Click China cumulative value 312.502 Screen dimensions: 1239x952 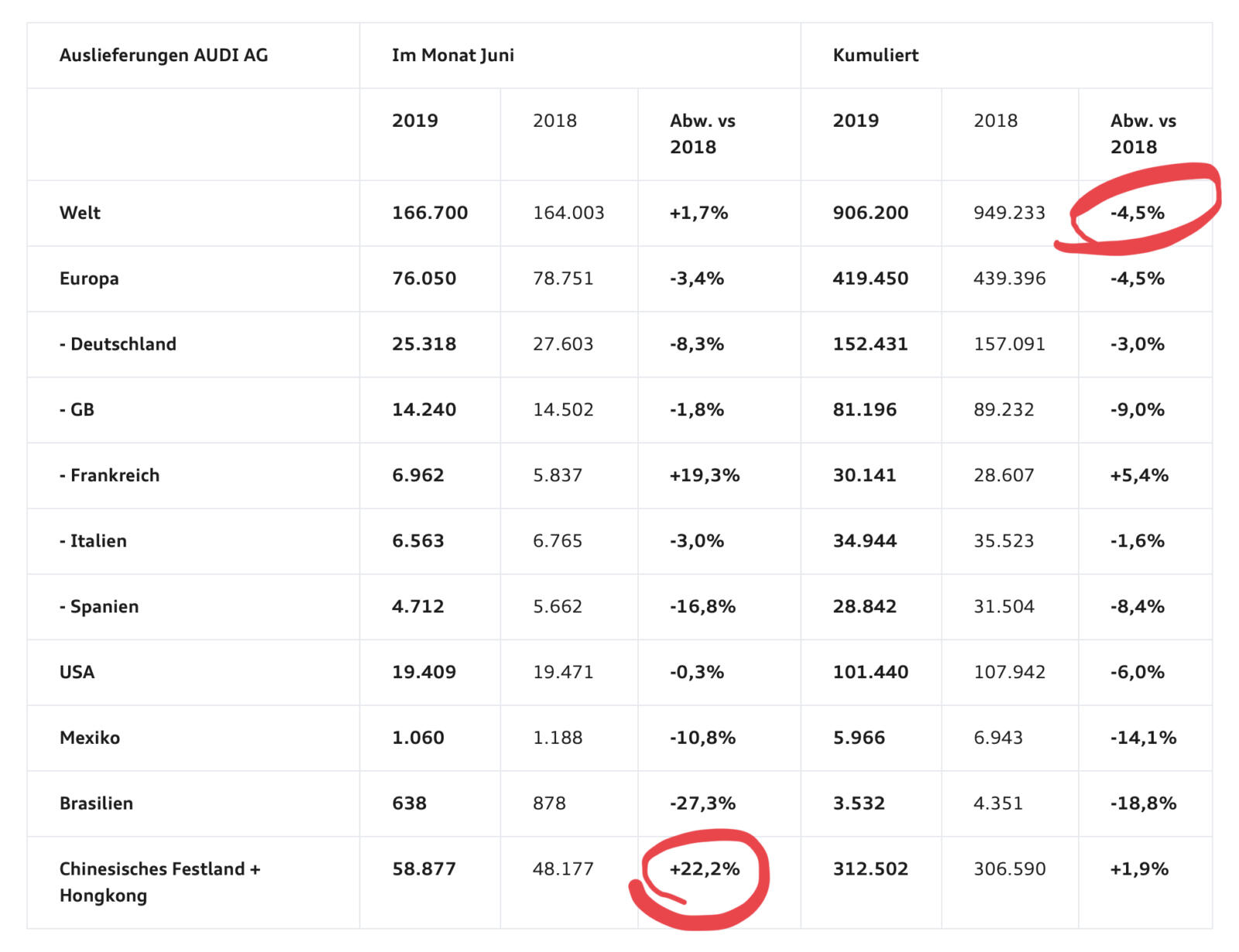click(x=870, y=869)
